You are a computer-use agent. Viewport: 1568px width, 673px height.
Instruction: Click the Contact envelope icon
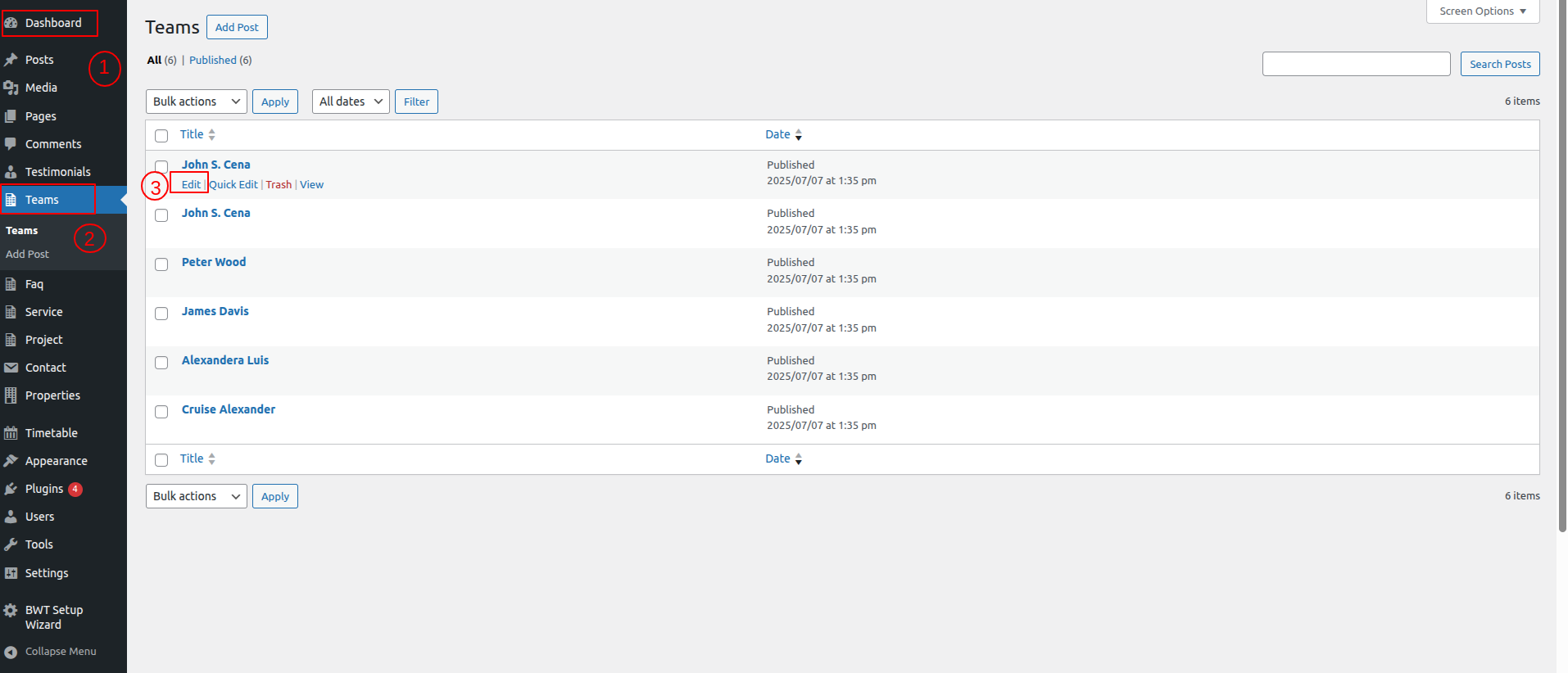coord(11,368)
